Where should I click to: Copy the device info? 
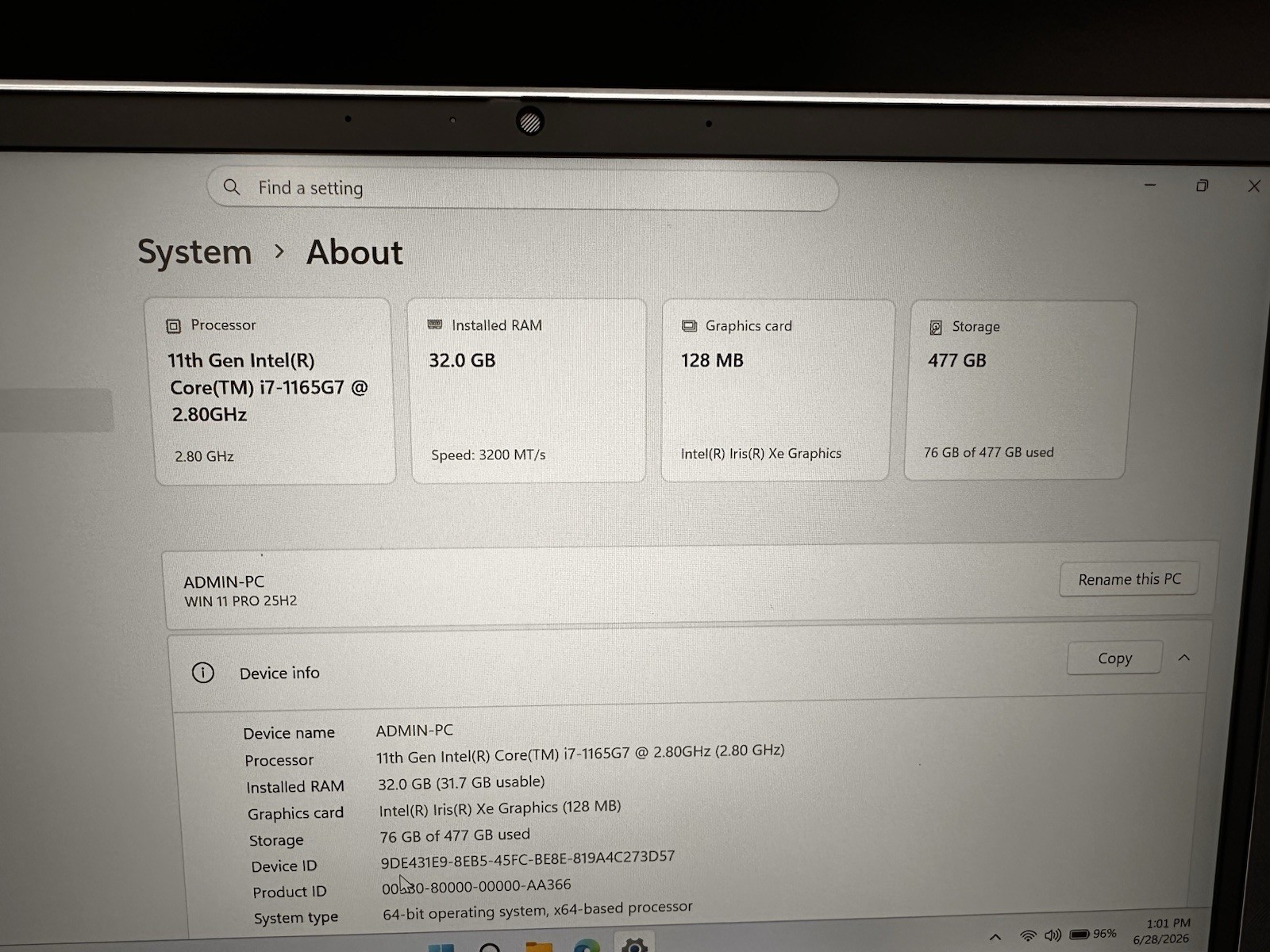tap(1114, 658)
